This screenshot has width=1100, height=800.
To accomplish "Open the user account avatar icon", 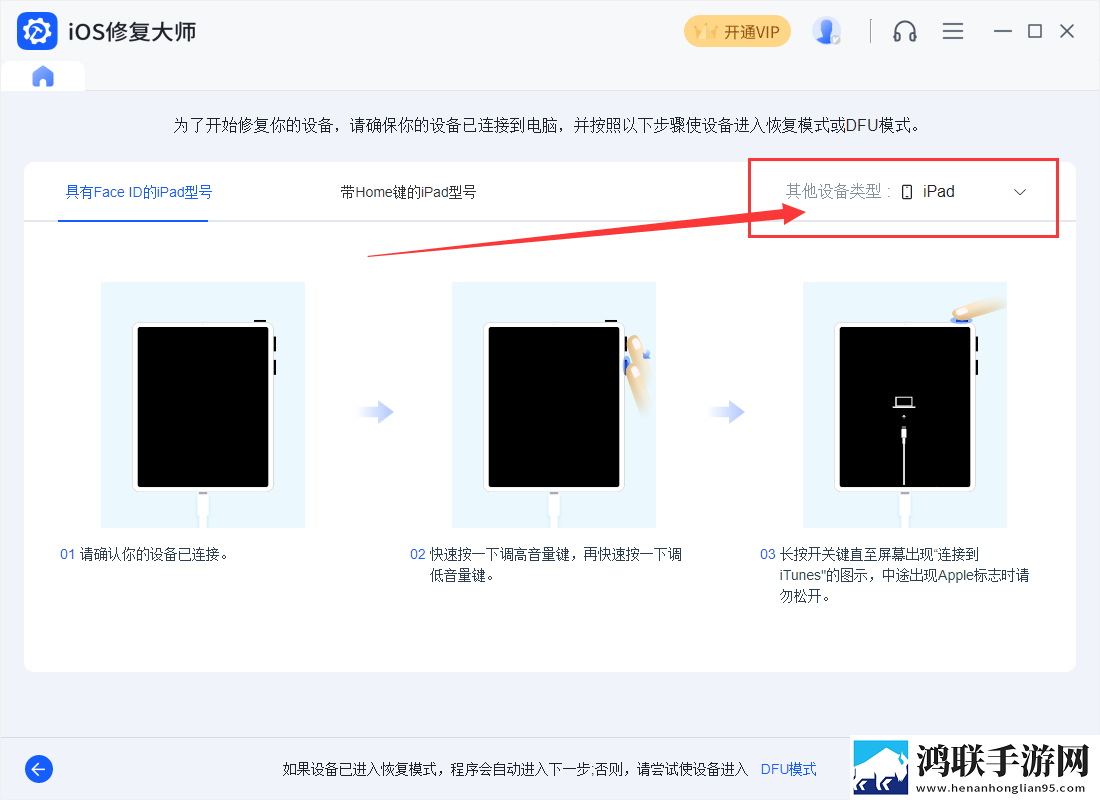I will 826,31.
